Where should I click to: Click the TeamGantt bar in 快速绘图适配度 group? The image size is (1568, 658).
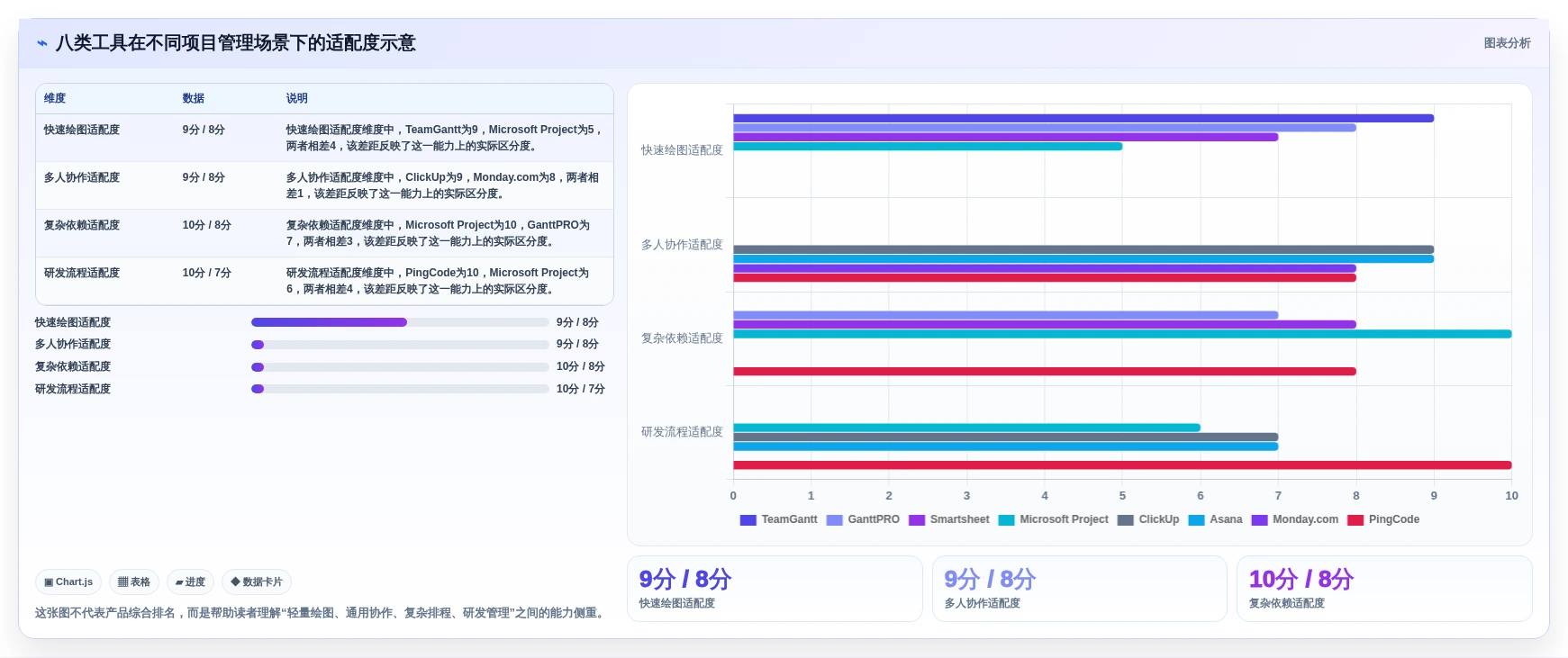pos(1083,119)
